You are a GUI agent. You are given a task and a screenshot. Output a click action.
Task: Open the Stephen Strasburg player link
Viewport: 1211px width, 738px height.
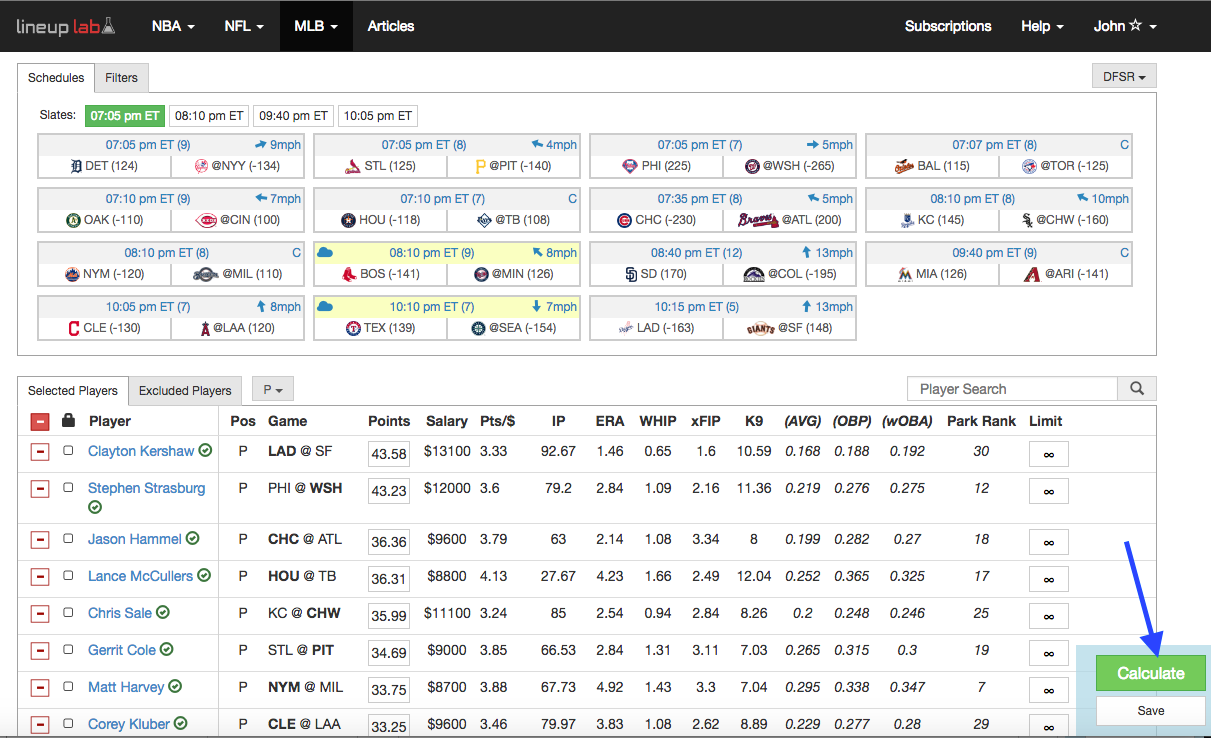tap(147, 488)
